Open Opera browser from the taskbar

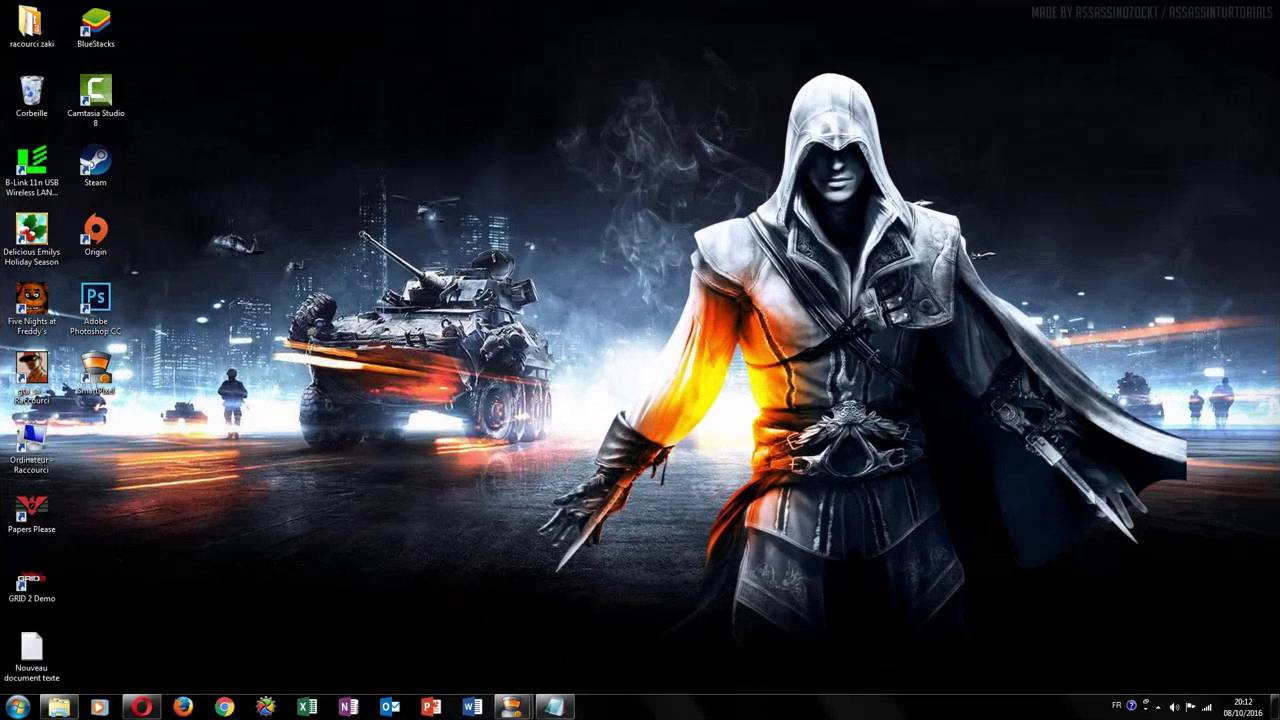[141, 707]
